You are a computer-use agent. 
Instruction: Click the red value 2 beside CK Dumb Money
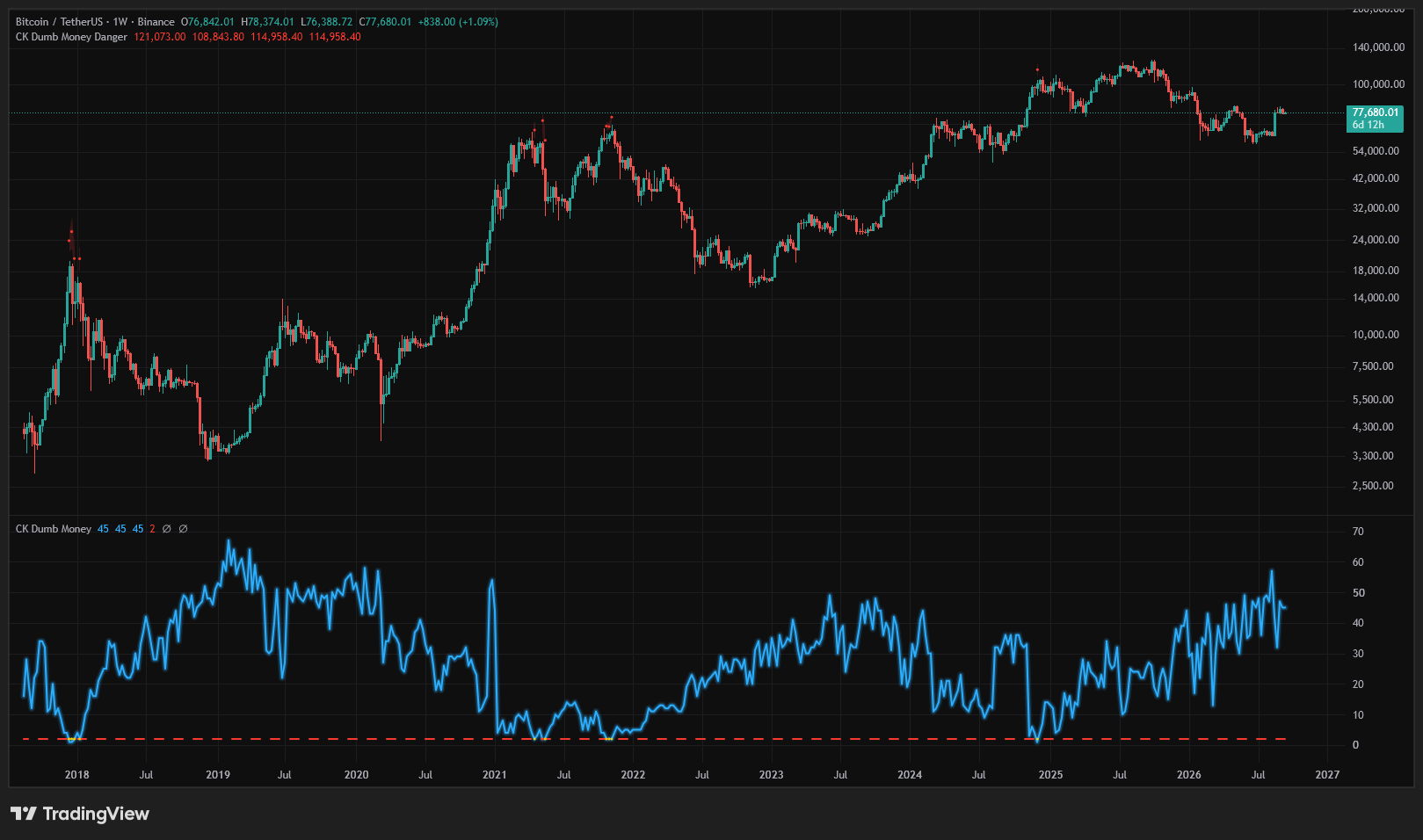152,529
